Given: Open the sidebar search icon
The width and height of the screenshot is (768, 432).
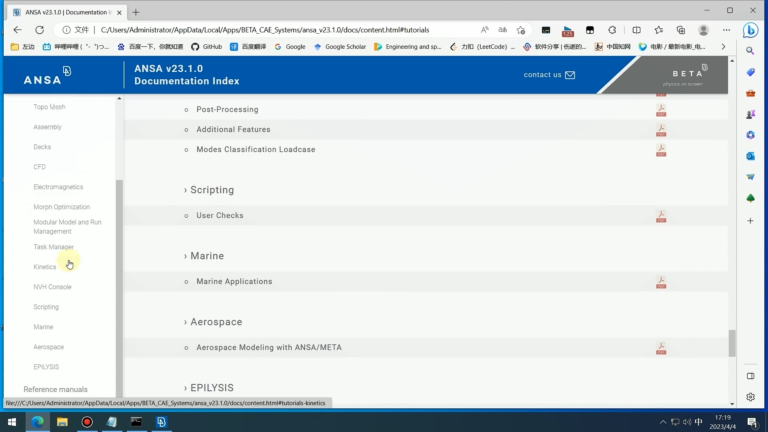Looking at the screenshot, I should [750, 51].
